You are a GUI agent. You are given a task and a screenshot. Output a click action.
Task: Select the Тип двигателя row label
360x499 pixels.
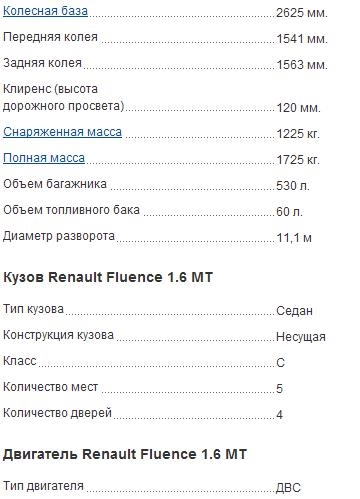click(x=43, y=486)
